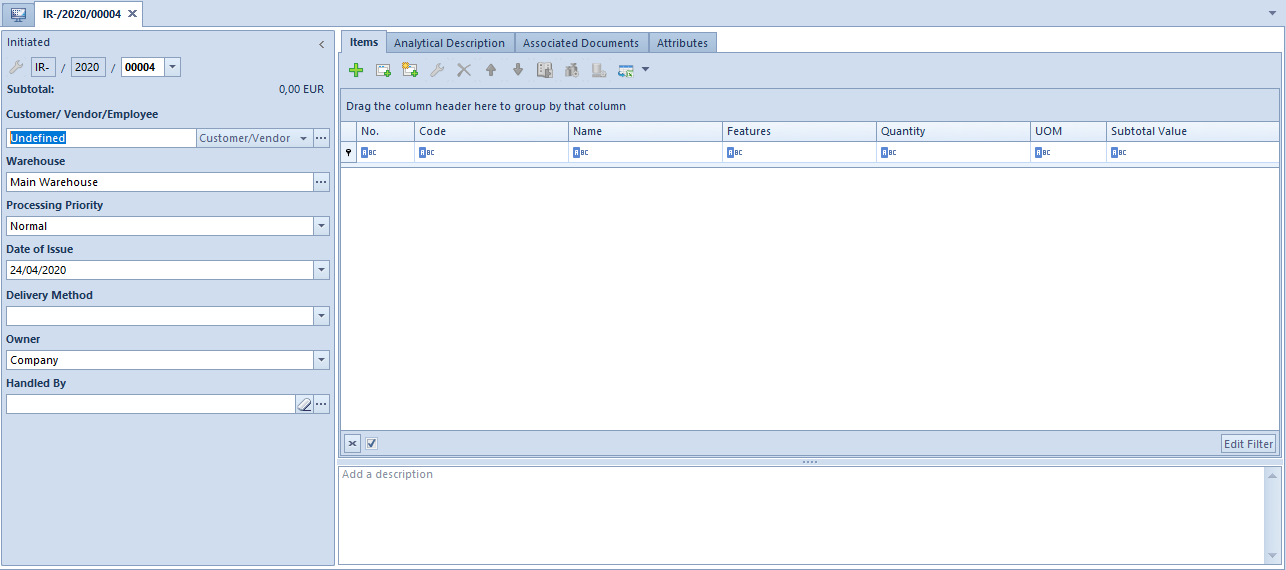Click the 24/04/2020 date field
This screenshot has height=570, width=1286.
click(x=159, y=270)
